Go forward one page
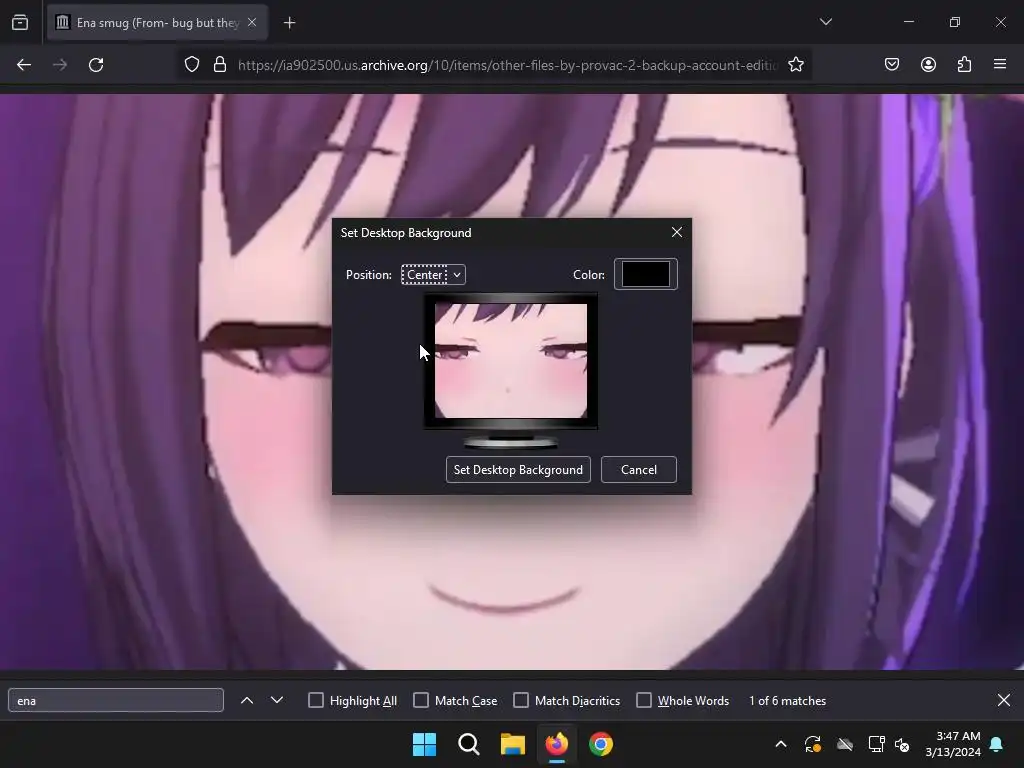Viewport: 1024px width, 768px height. [60, 65]
